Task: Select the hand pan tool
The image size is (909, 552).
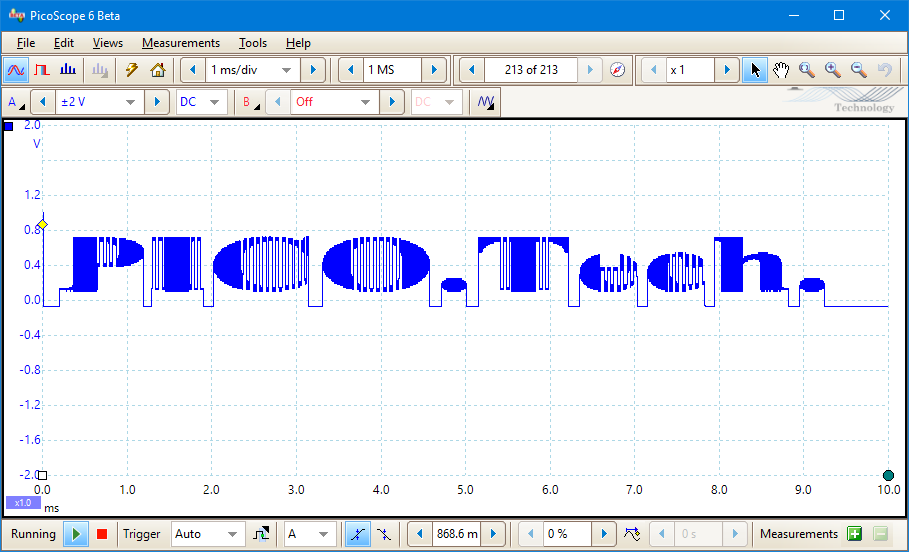Action: point(781,70)
